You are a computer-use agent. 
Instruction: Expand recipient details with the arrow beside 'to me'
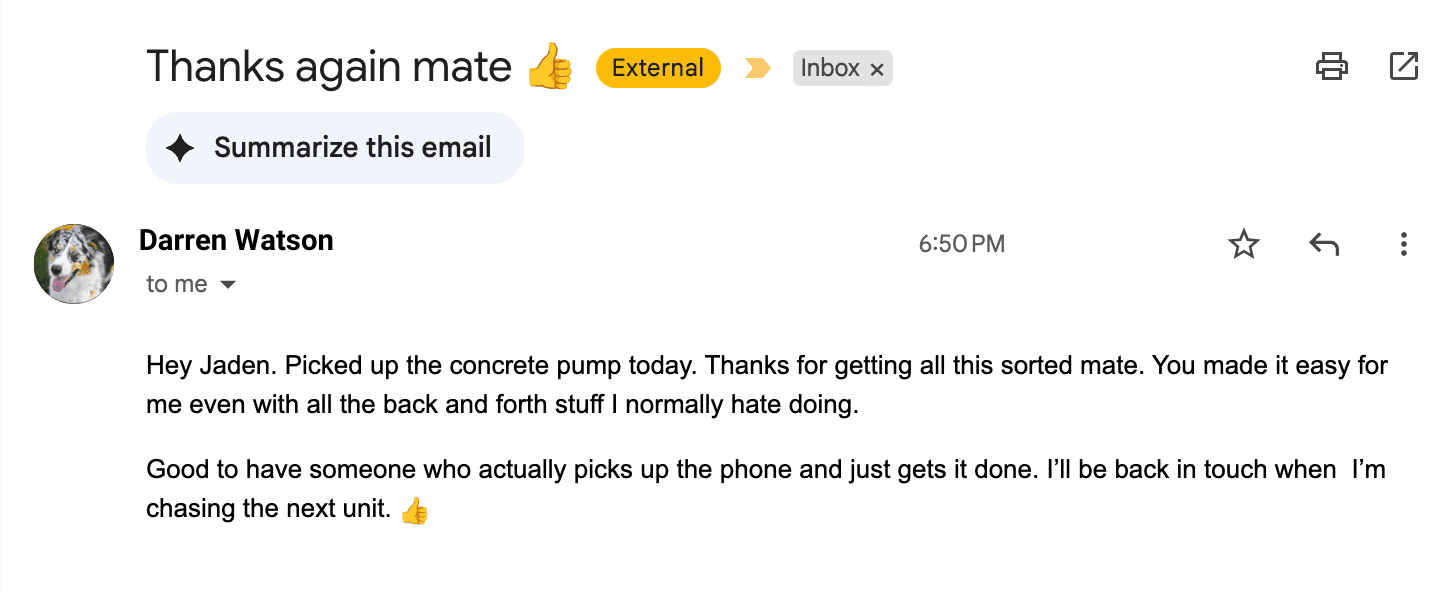click(228, 285)
